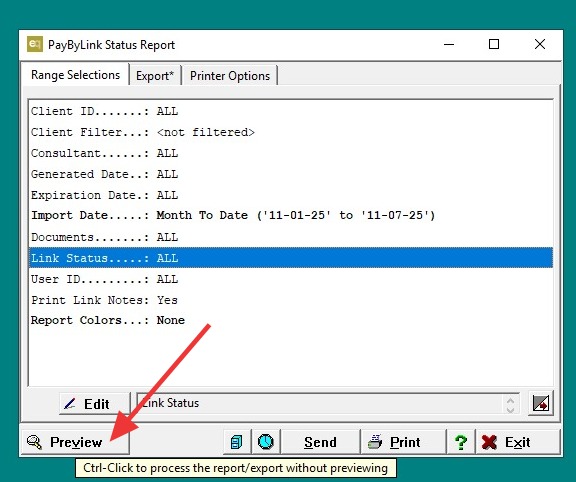Click the clear selection icon beside Link Status field
576x482 pixels.
pyautogui.click(x=541, y=403)
